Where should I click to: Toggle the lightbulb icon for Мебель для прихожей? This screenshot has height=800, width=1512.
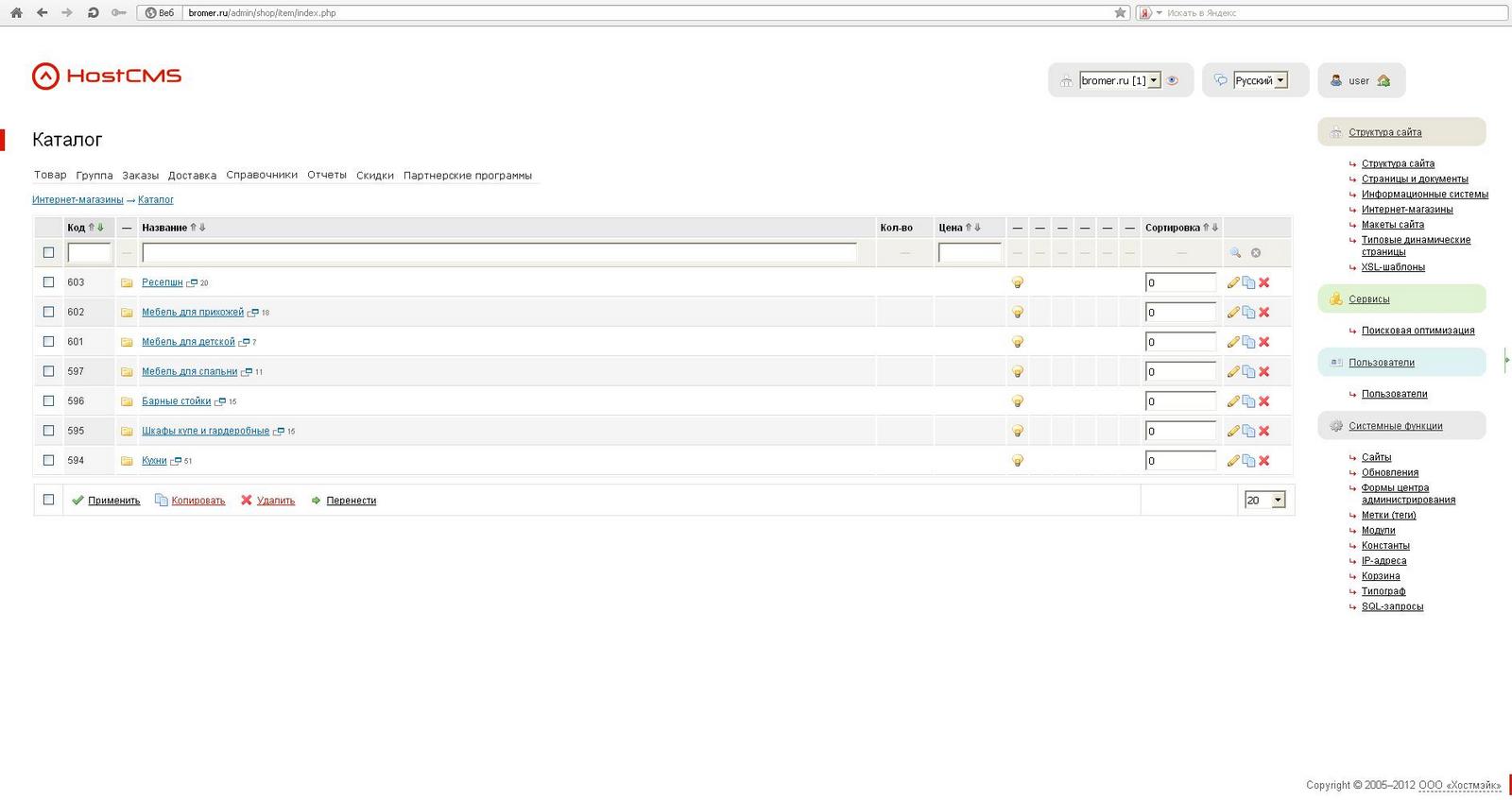point(1018,313)
